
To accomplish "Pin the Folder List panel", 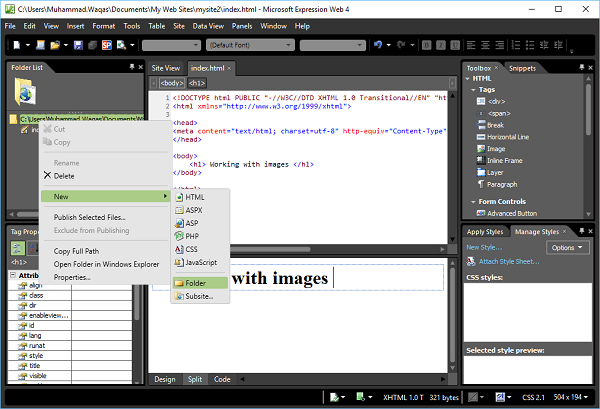I will pyautogui.click(x=131, y=66).
